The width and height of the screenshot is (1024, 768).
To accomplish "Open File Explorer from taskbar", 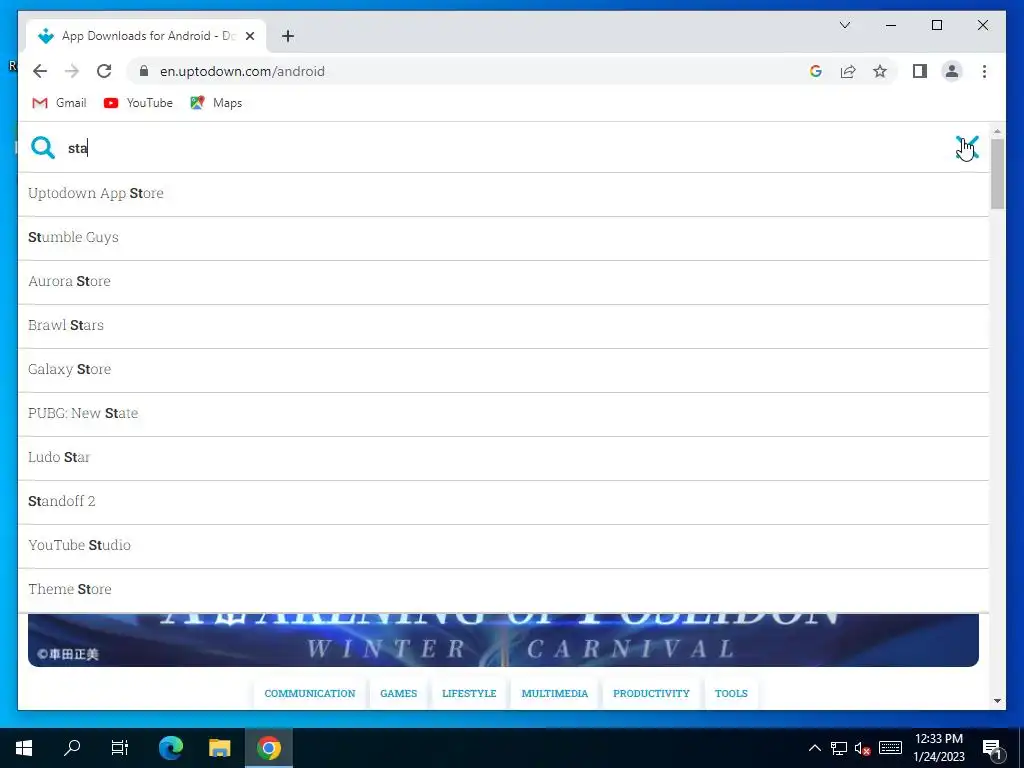I will (x=219, y=748).
